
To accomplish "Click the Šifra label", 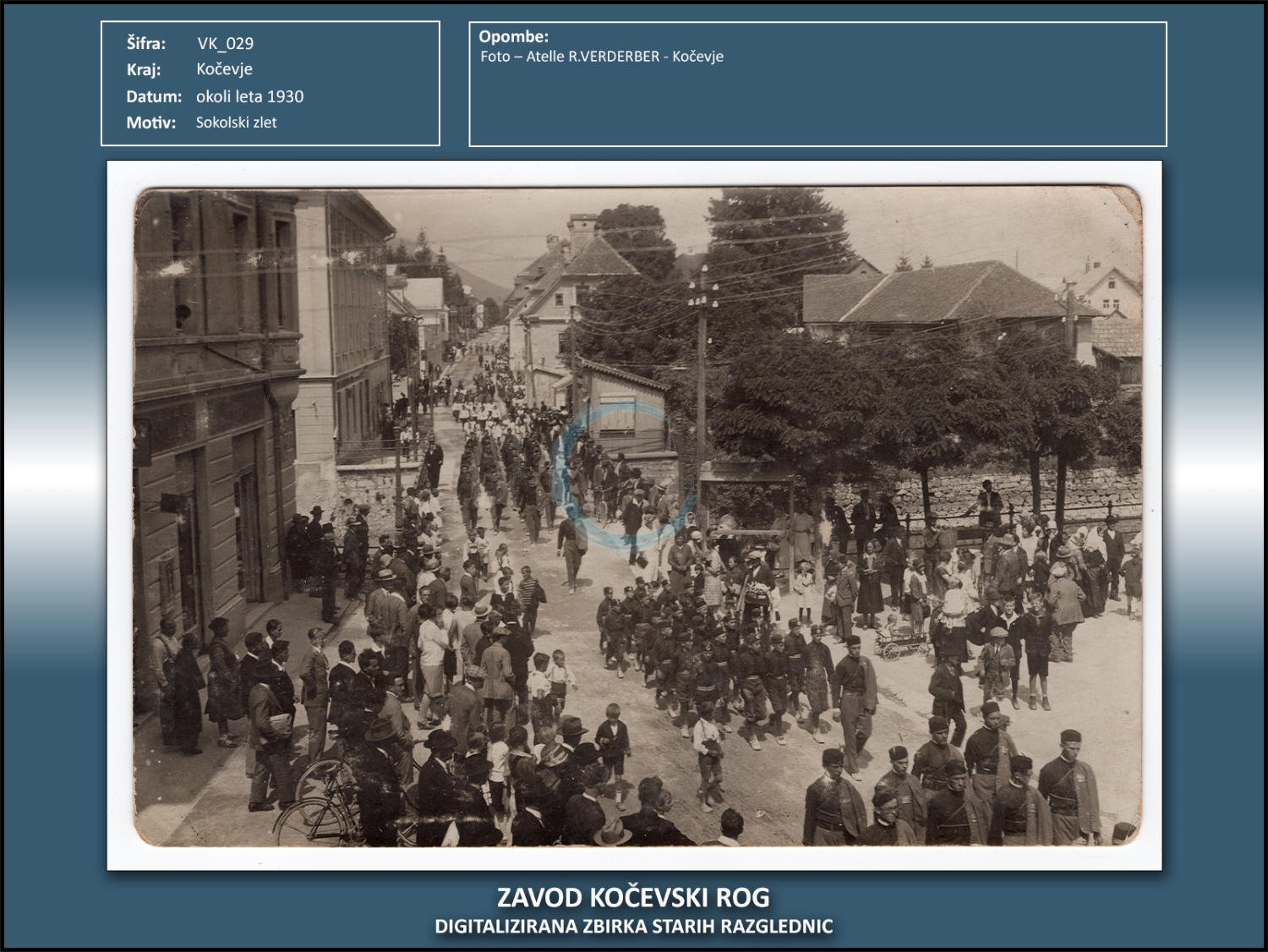I will 146,43.
